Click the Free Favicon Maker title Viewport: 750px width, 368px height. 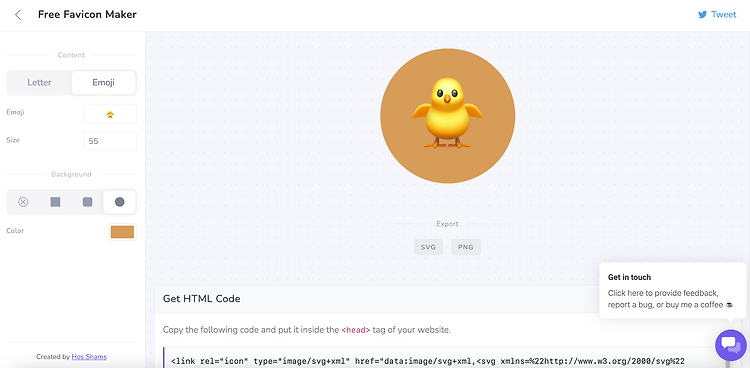[x=87, y=14]
